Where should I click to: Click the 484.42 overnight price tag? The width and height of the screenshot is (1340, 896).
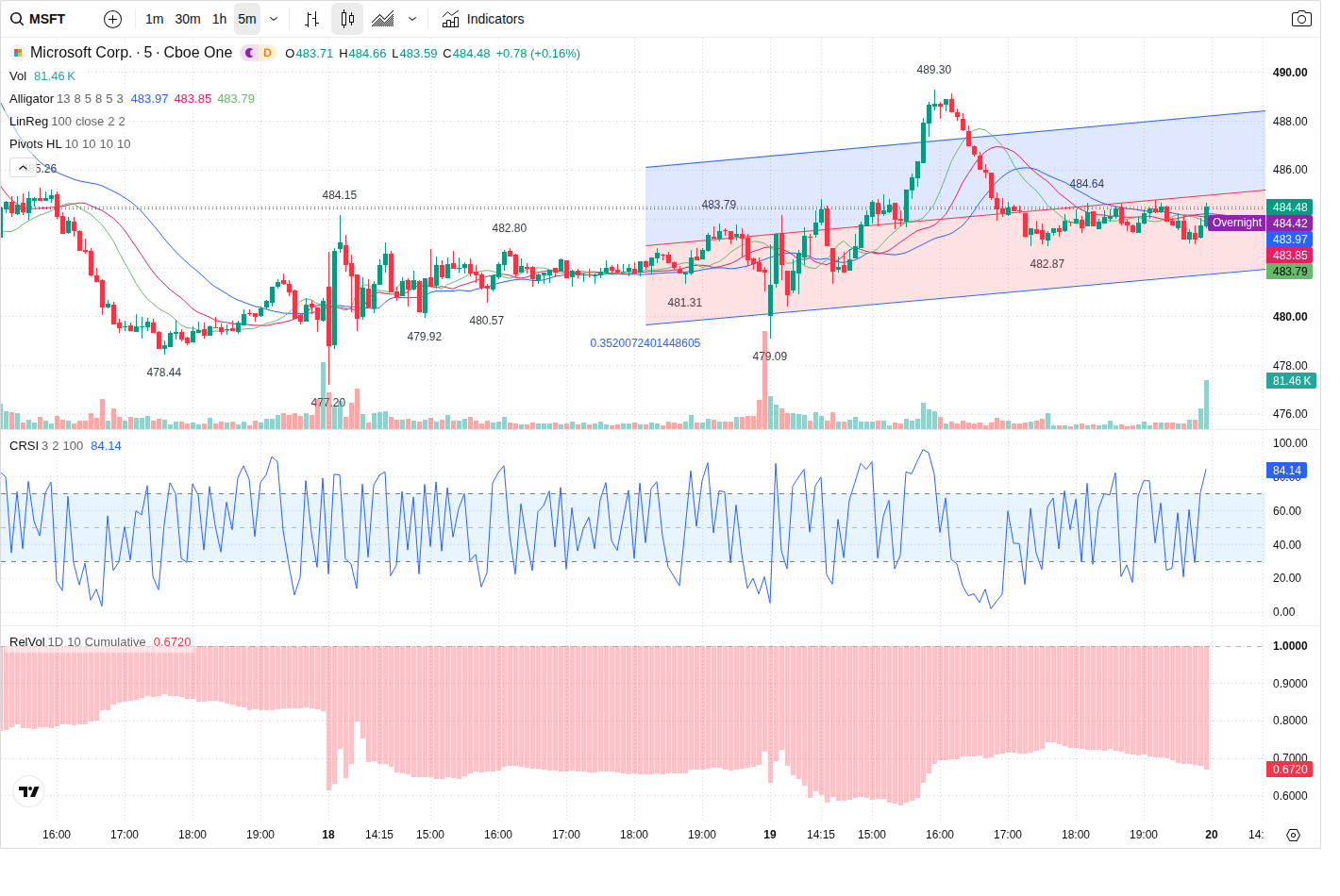click(x=1289, y=224)
